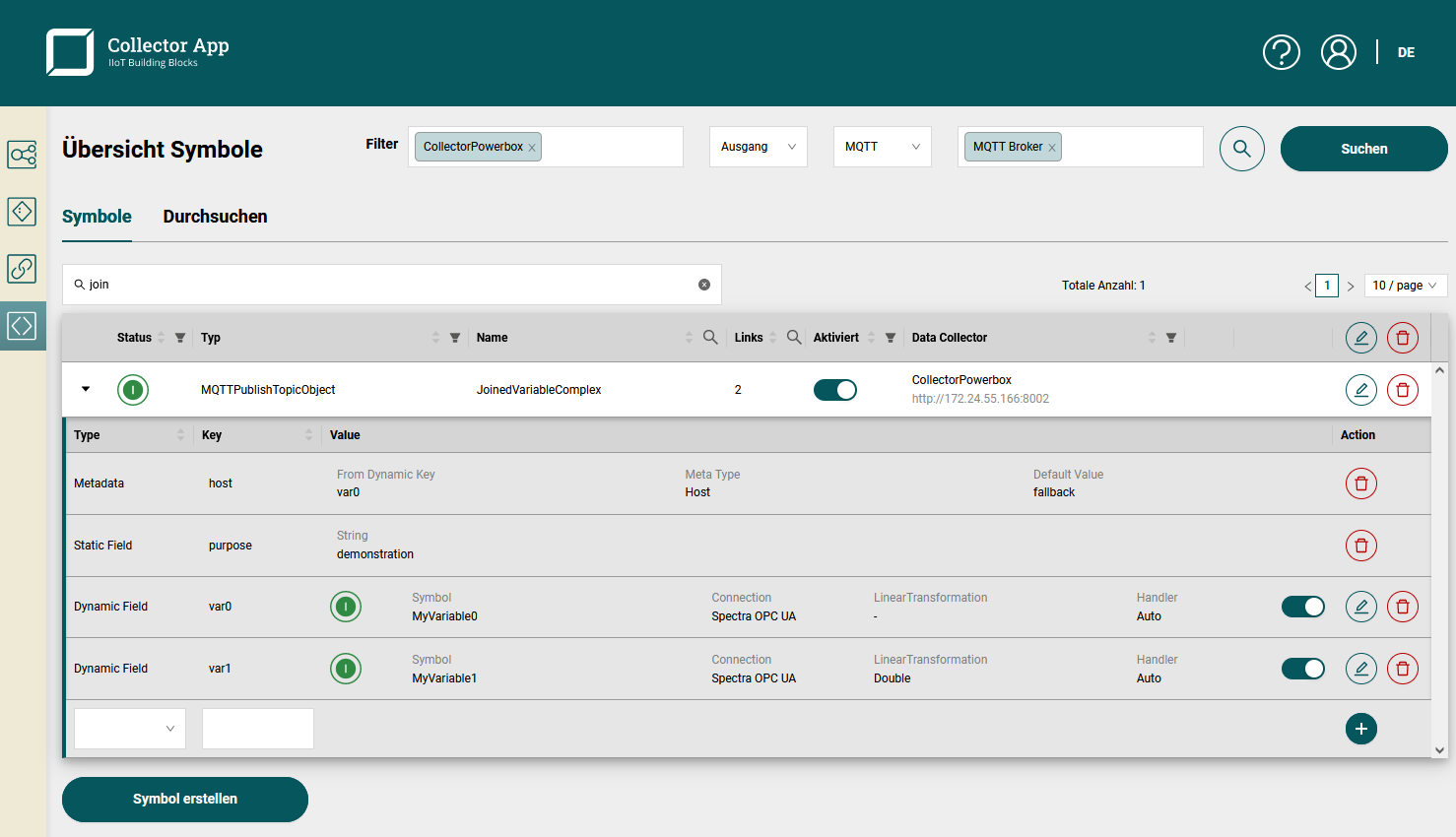Click the plus icon to add a field

[x=1360, y=729]
